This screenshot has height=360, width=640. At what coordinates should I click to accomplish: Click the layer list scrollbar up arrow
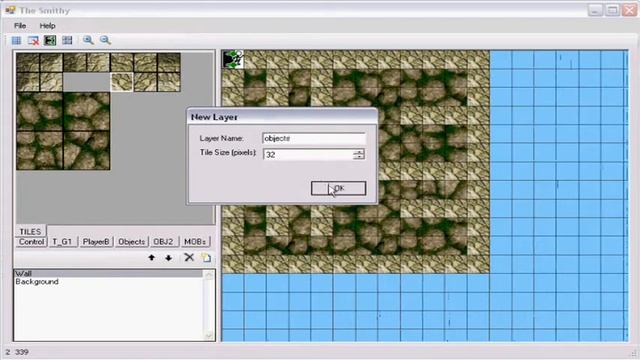pyautogui.click(x=209, y=275)
